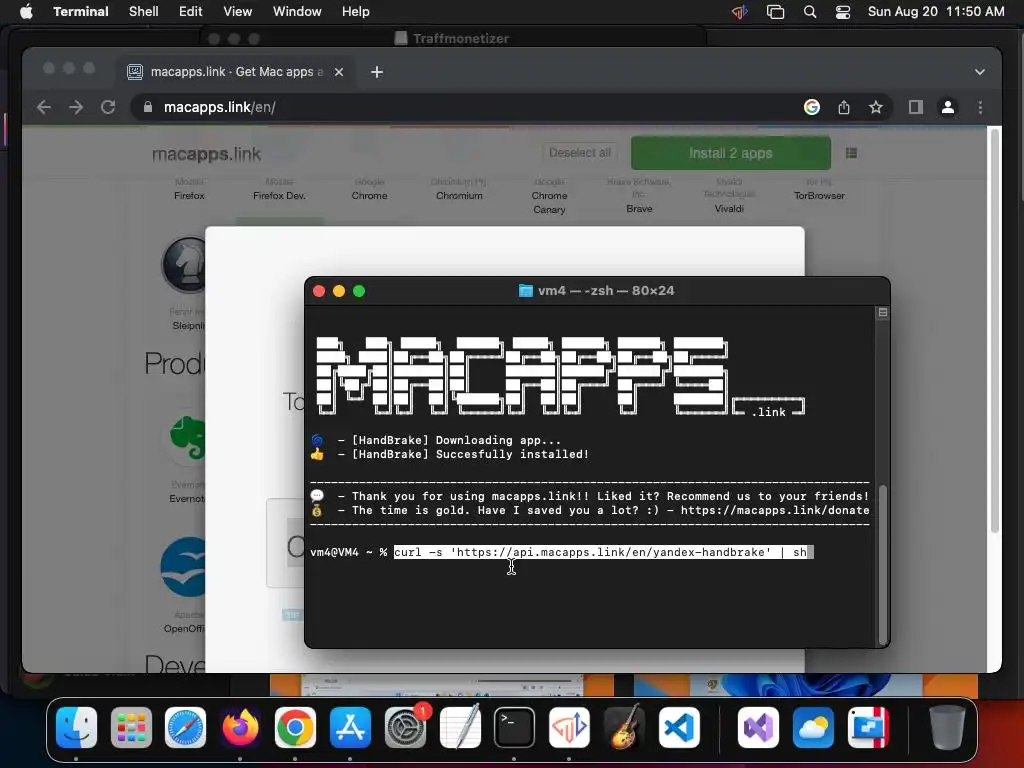Click the screen mirroring icon in menu bar

775,12
